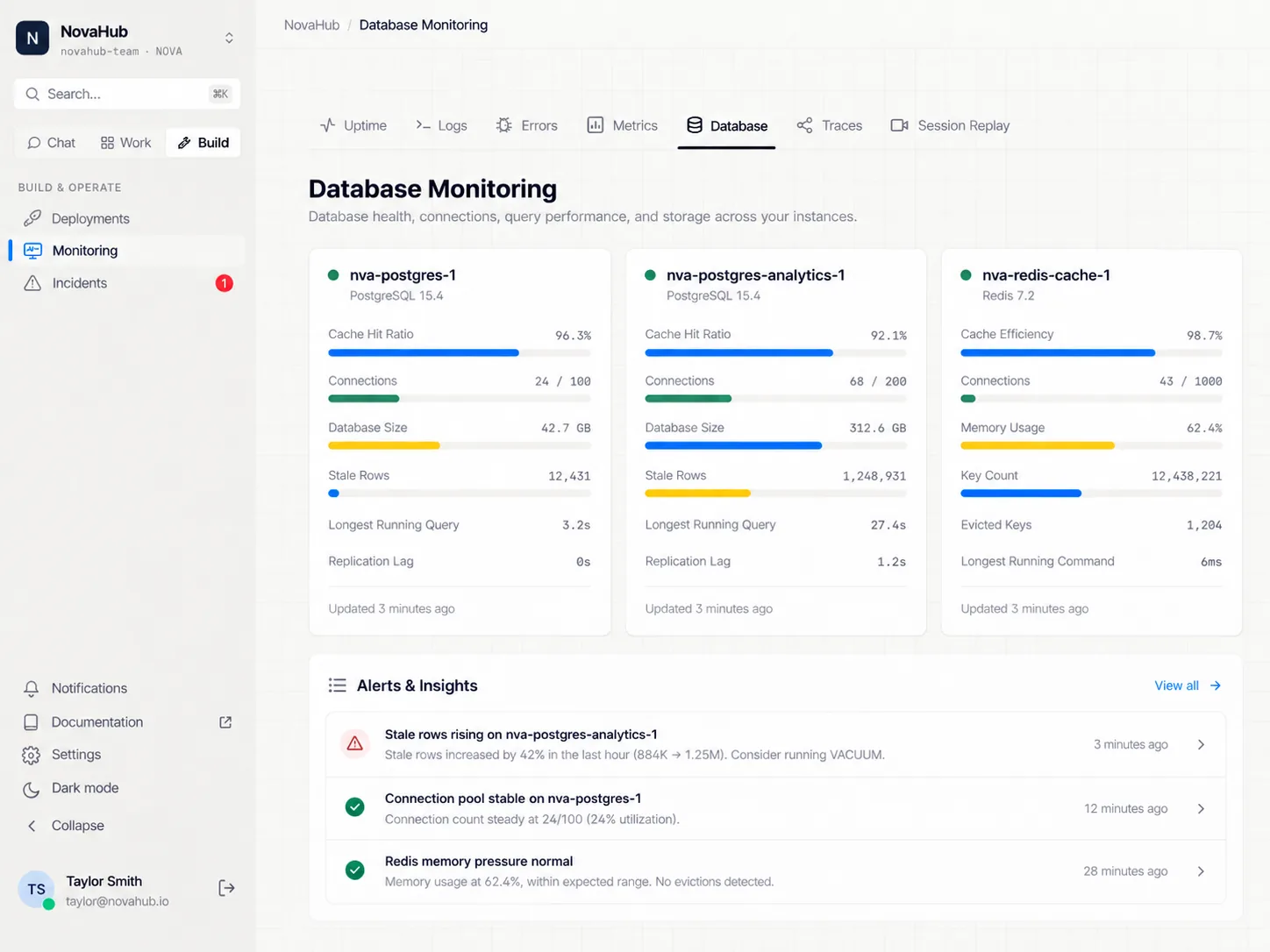The image size is (1270, 952).
Task: Click View all alerts link
Action: point(1188,686)
